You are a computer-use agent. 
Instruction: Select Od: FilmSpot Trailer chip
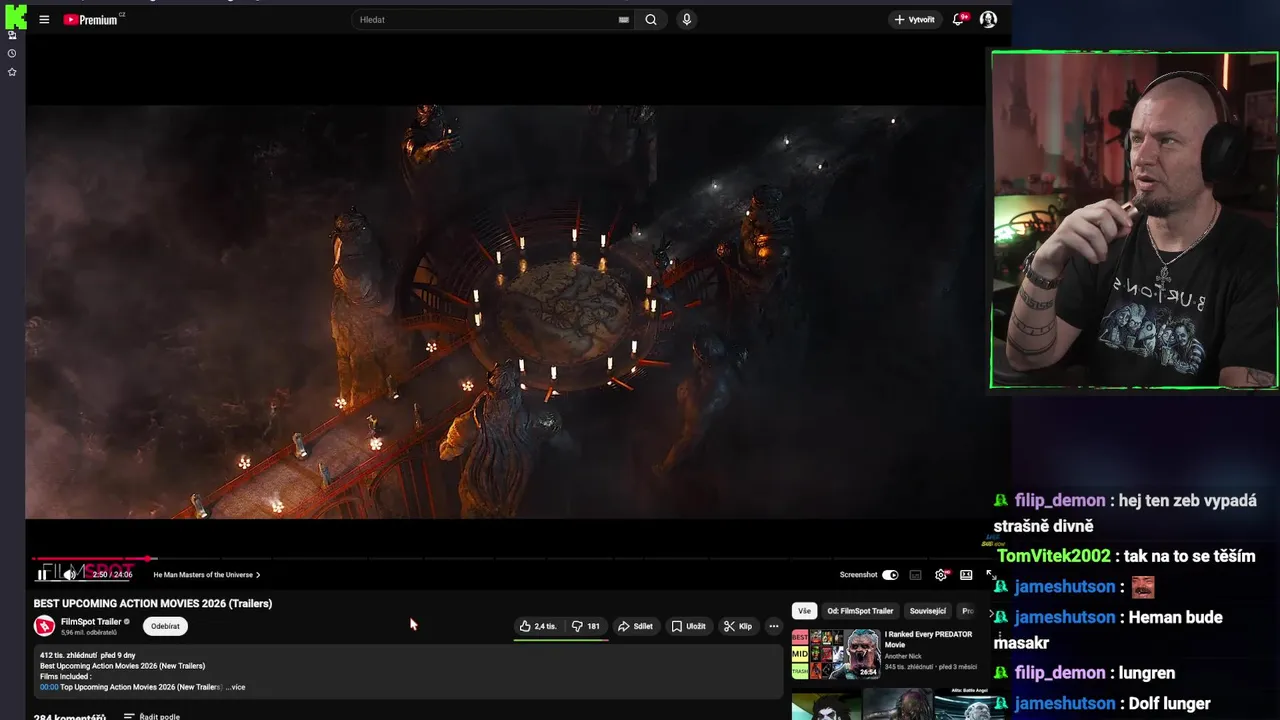coord(860,610)
